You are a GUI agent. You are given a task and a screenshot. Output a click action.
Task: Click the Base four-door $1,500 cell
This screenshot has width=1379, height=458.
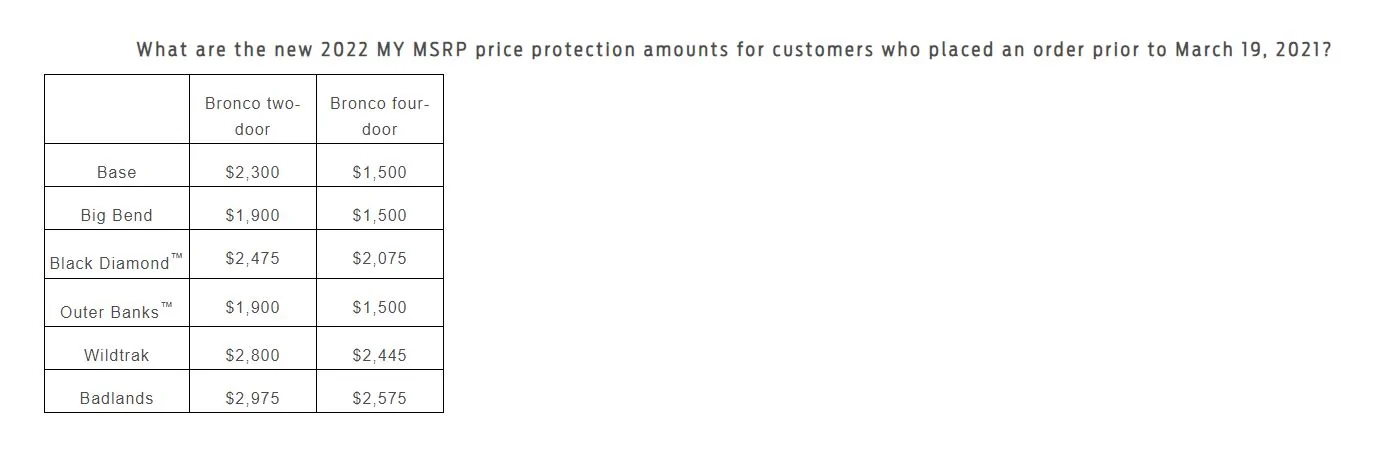[x=380, y=172]
